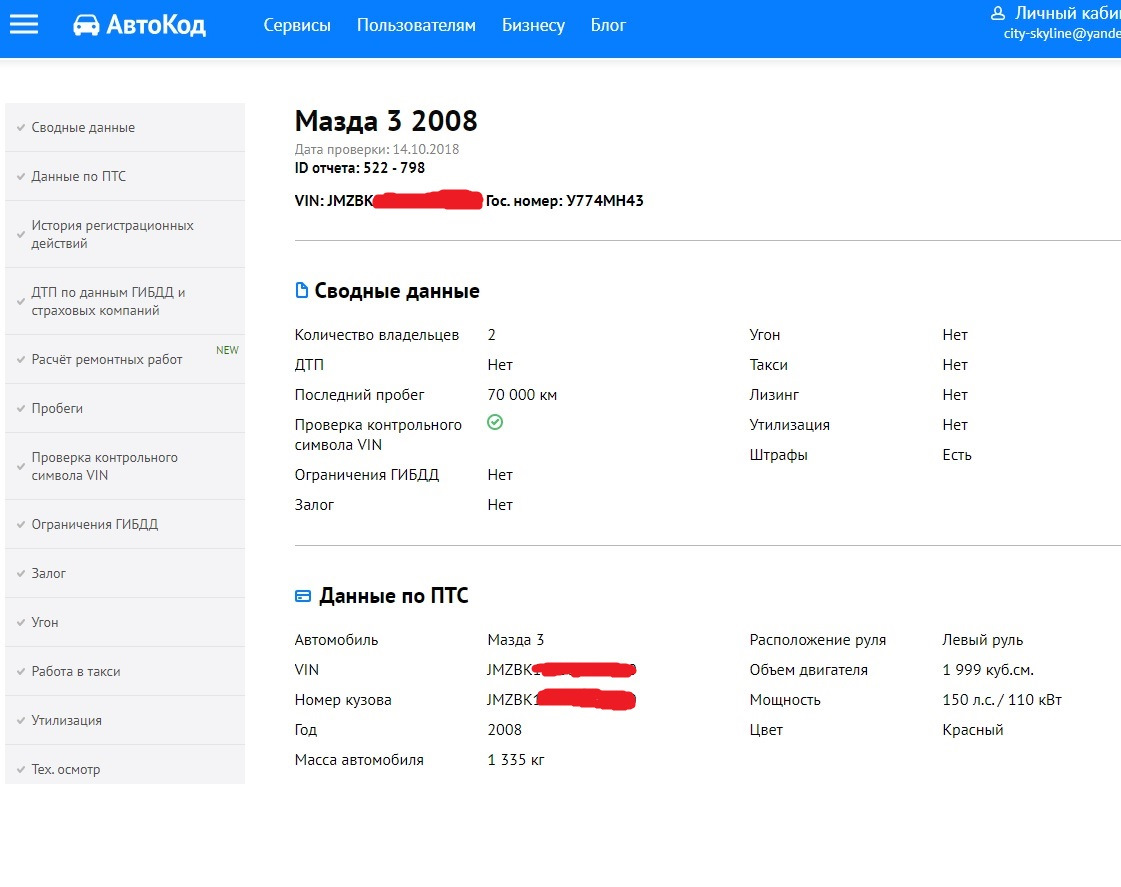Go to Ограничения ГИБДД section
1121x887 pixels.
click(94, 524)
